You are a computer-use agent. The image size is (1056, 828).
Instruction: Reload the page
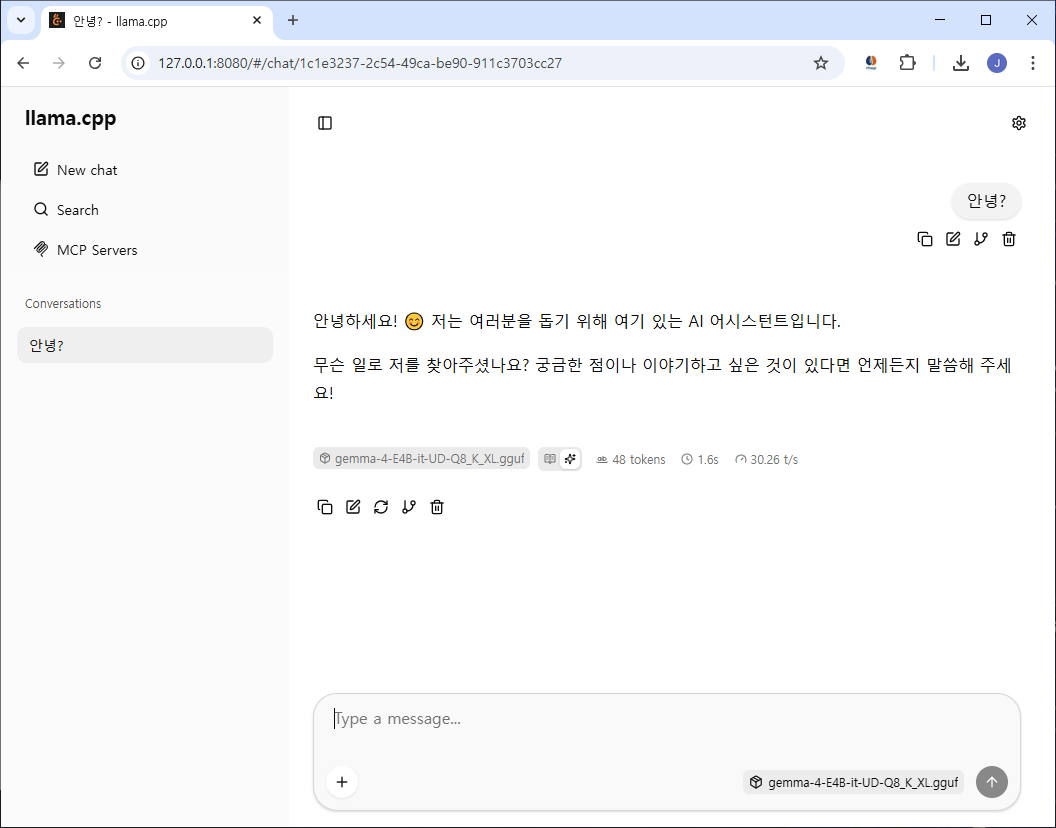coord(95,63)
